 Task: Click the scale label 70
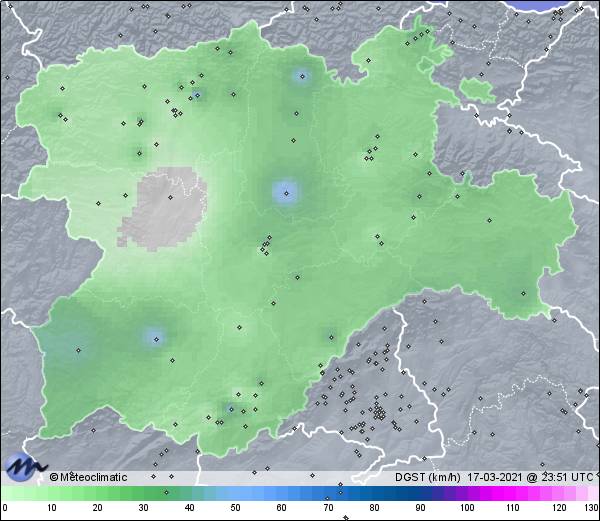tap(328, 508)
